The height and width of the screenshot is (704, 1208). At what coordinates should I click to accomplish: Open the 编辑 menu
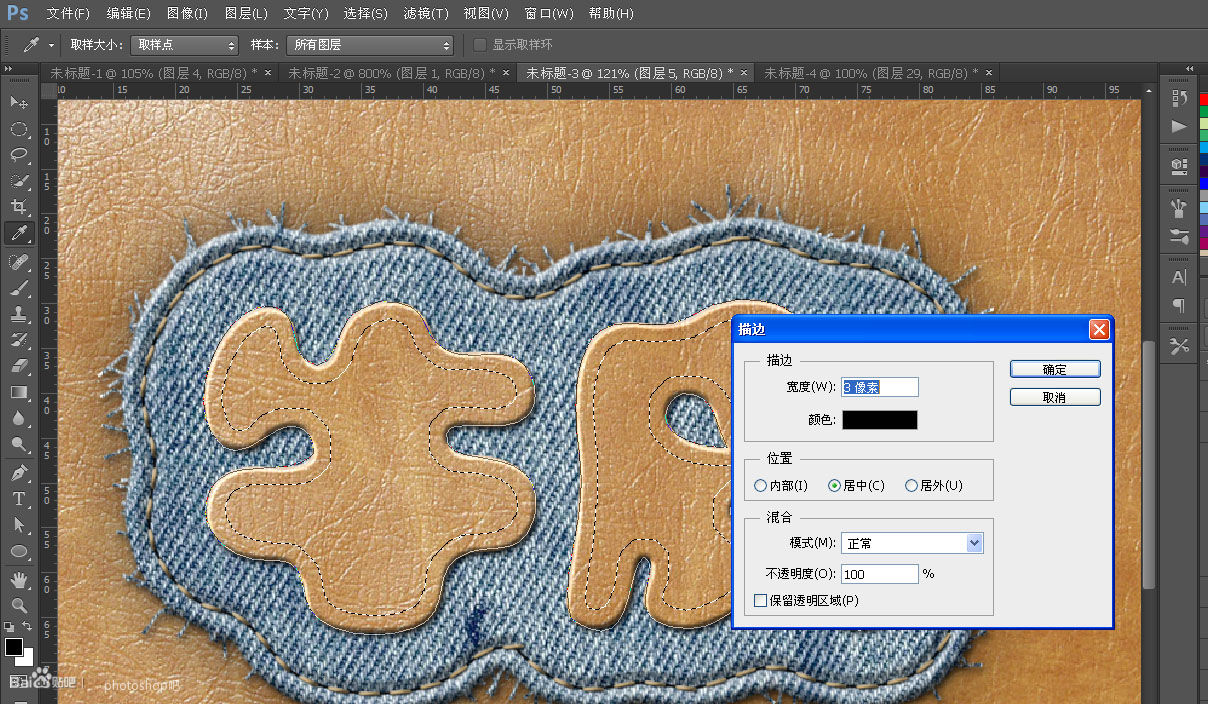coord(128,14)
